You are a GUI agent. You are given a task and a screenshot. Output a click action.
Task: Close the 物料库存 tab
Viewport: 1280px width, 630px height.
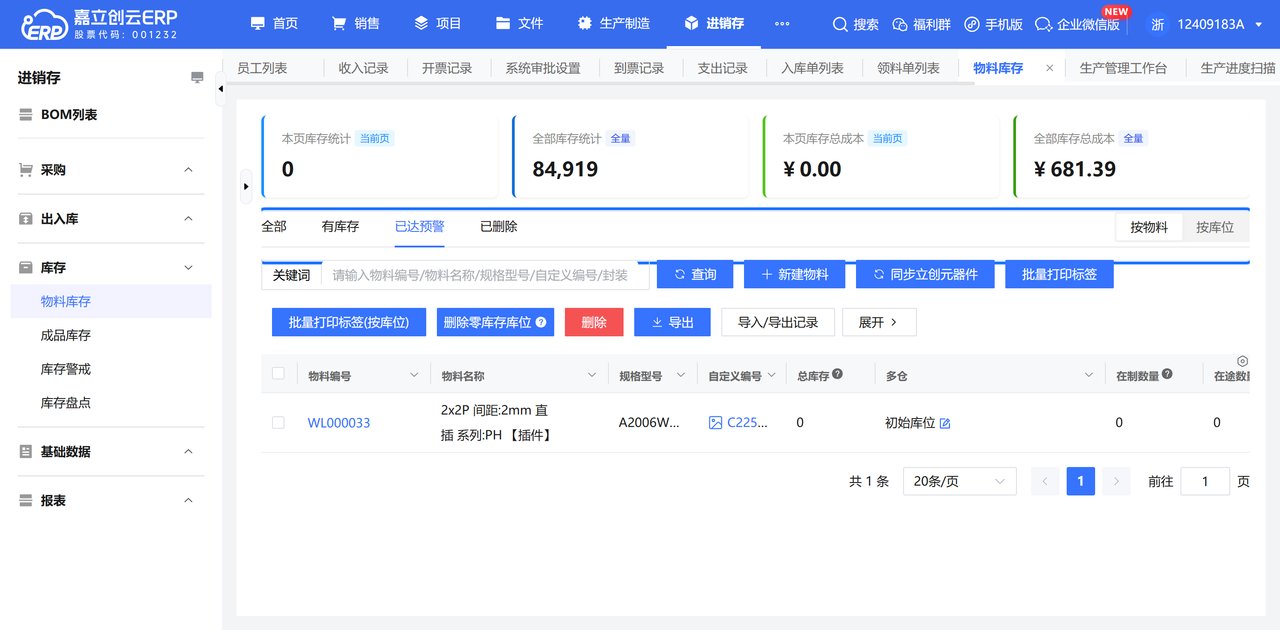[x=1049, y=68]
